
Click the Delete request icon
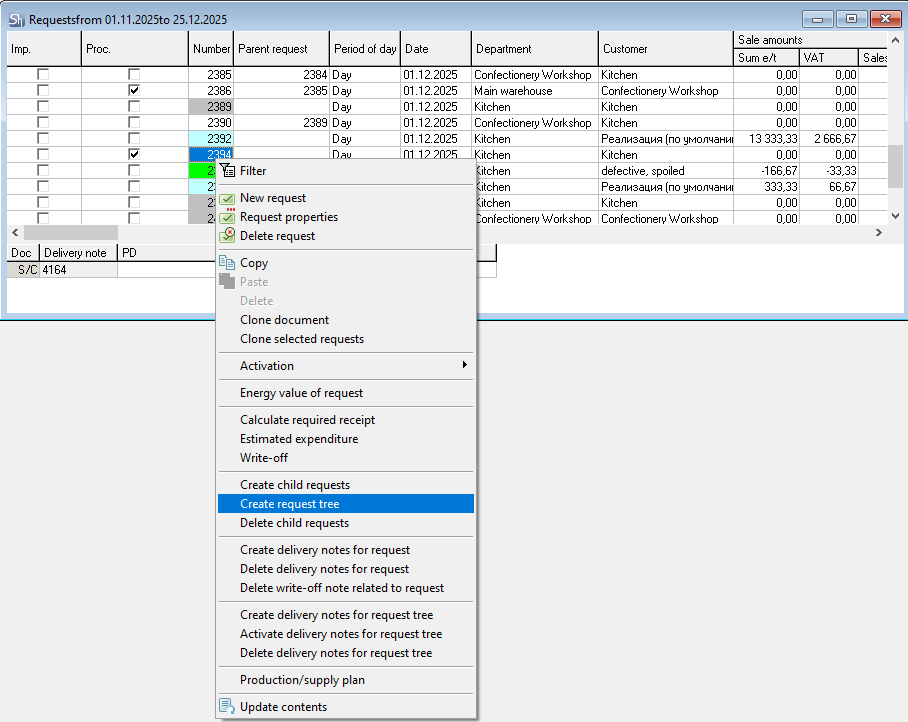coord(227,236)
